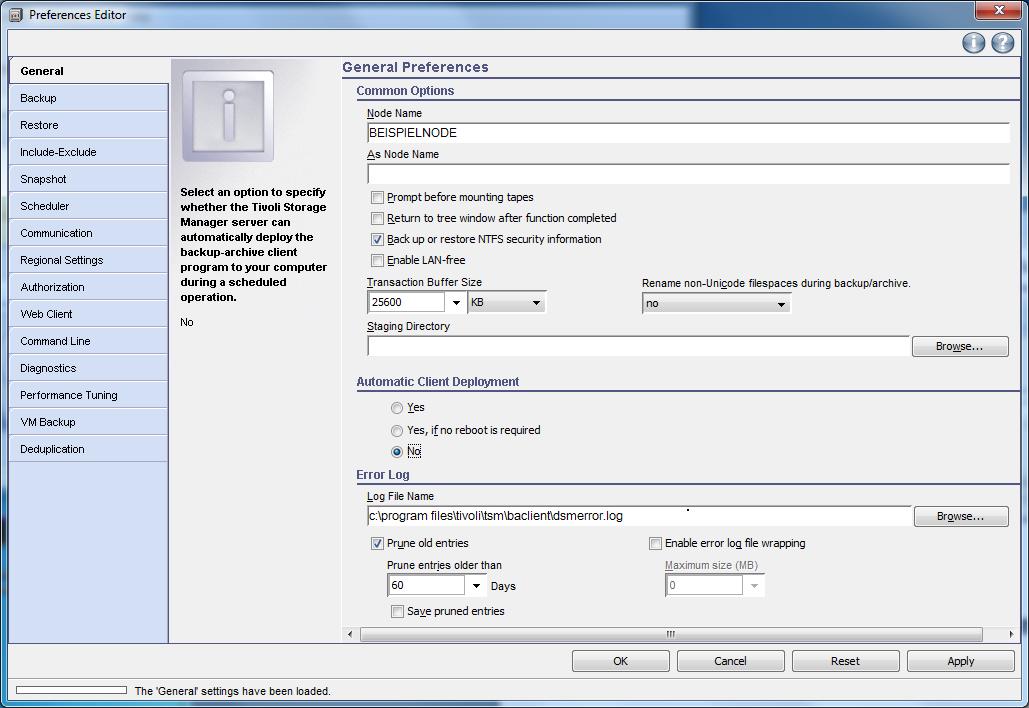
Task: Toggle the Prune old entries checkbox
Action: (x=377, y=544)
